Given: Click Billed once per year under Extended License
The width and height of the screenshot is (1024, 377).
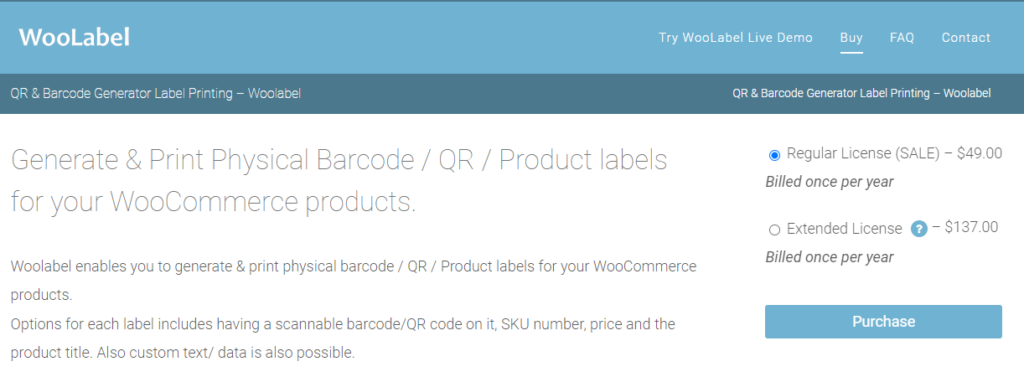Looking at the screenshot, I should pos(829,257).
